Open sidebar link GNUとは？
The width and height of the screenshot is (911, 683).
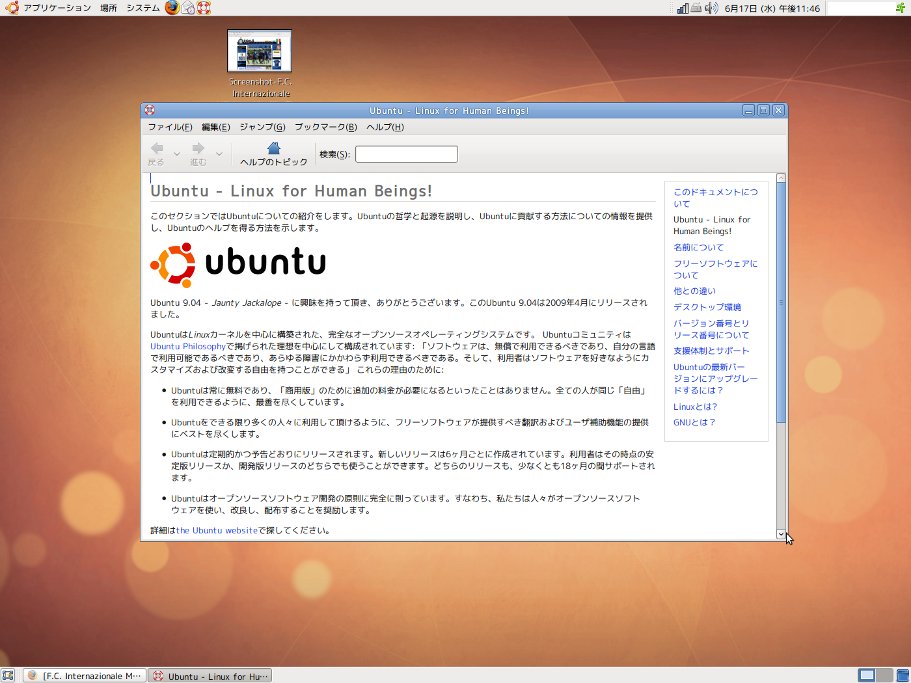[694, 422]
